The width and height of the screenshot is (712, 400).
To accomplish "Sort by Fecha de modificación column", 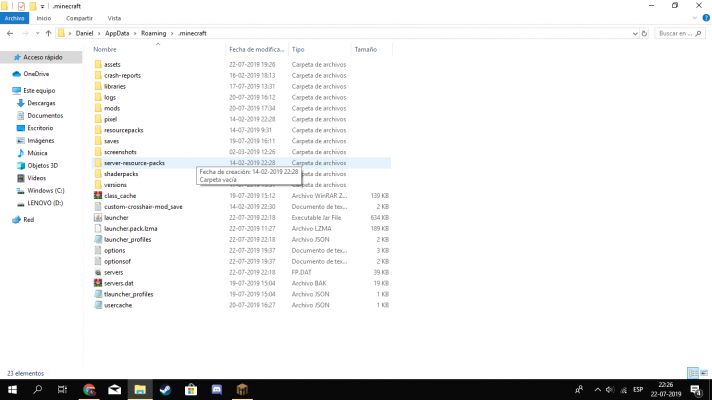I will point(257,49).
